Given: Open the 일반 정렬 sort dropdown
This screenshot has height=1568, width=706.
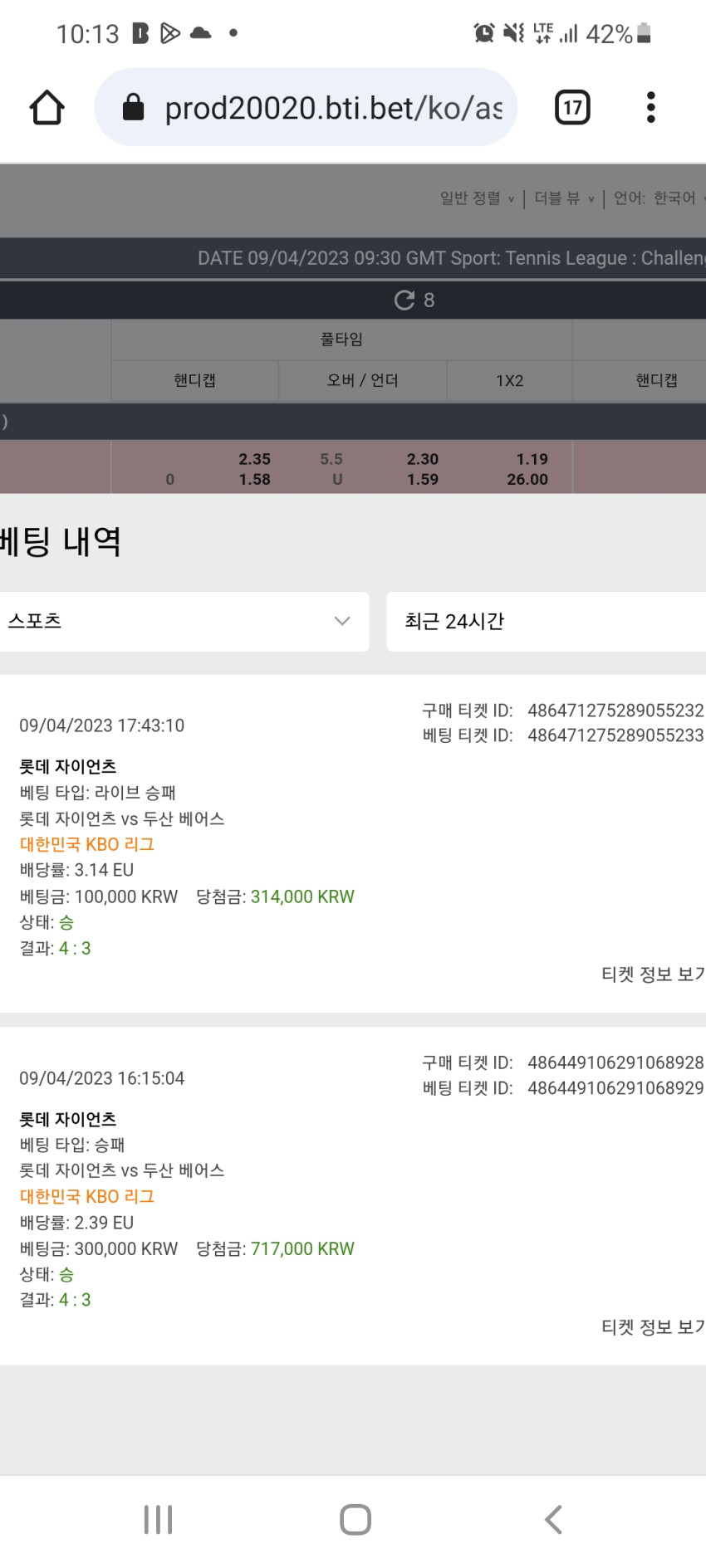Looking at the screenshot, I should coord(478,198).
